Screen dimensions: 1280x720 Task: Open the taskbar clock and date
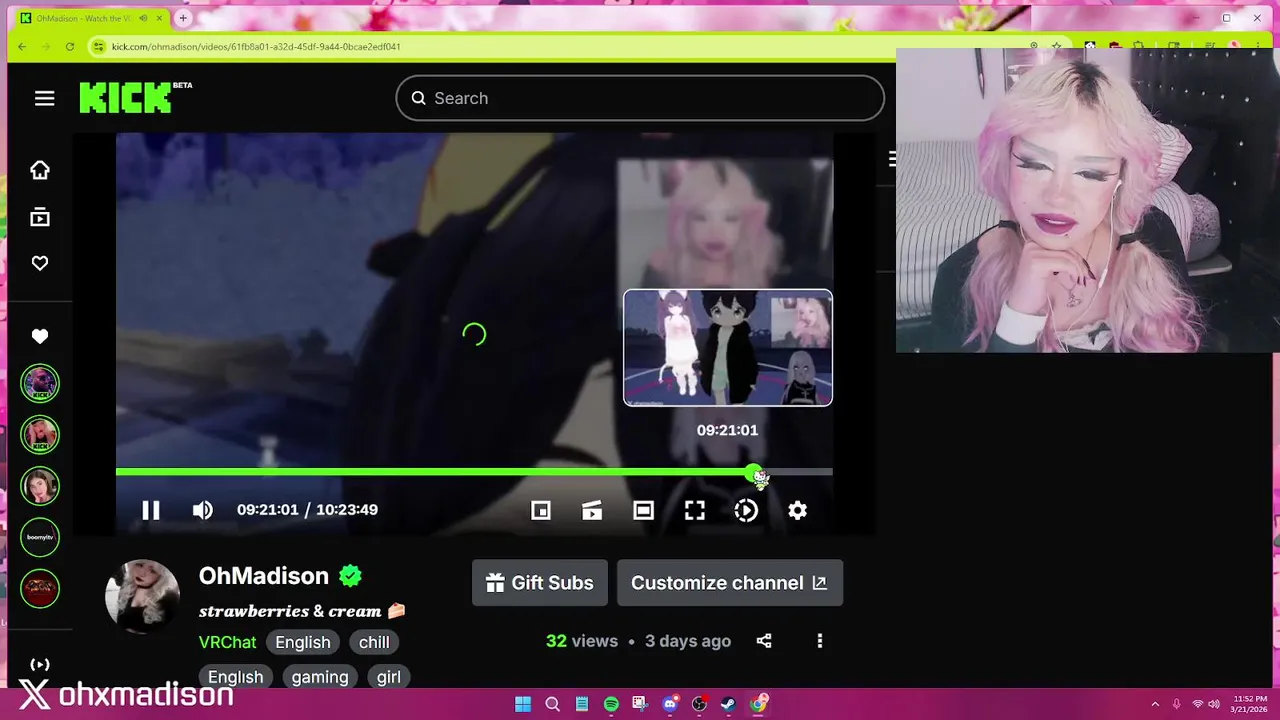point(1250,704)
